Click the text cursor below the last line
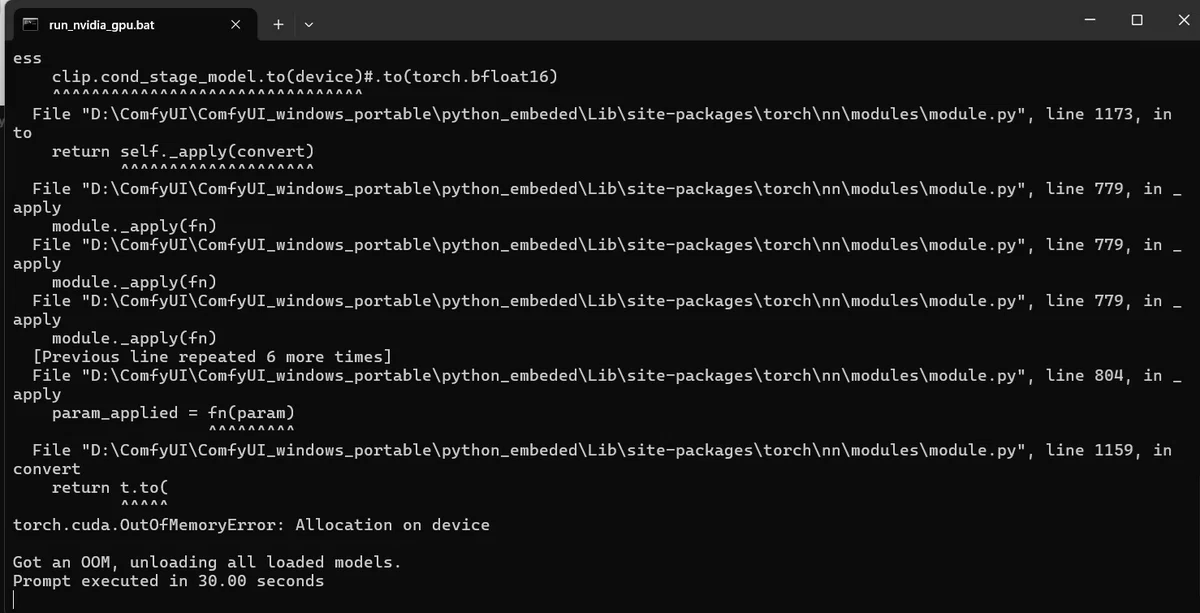Image resolution: width=1200 pixels, height=613 pixels. pos(14,599)
